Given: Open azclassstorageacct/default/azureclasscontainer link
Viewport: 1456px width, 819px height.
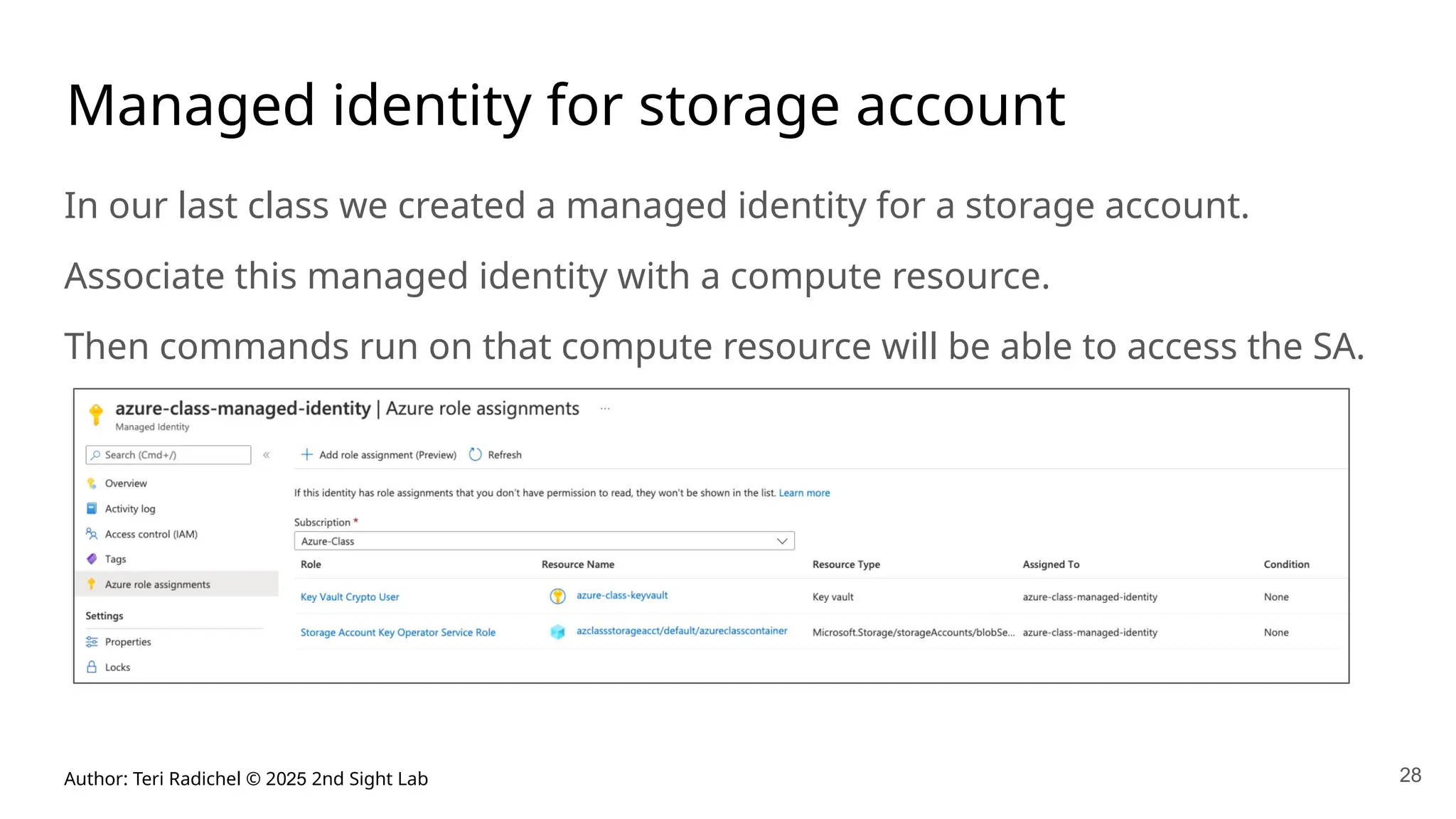Looking at the screenshot, I should coord(682,631).
